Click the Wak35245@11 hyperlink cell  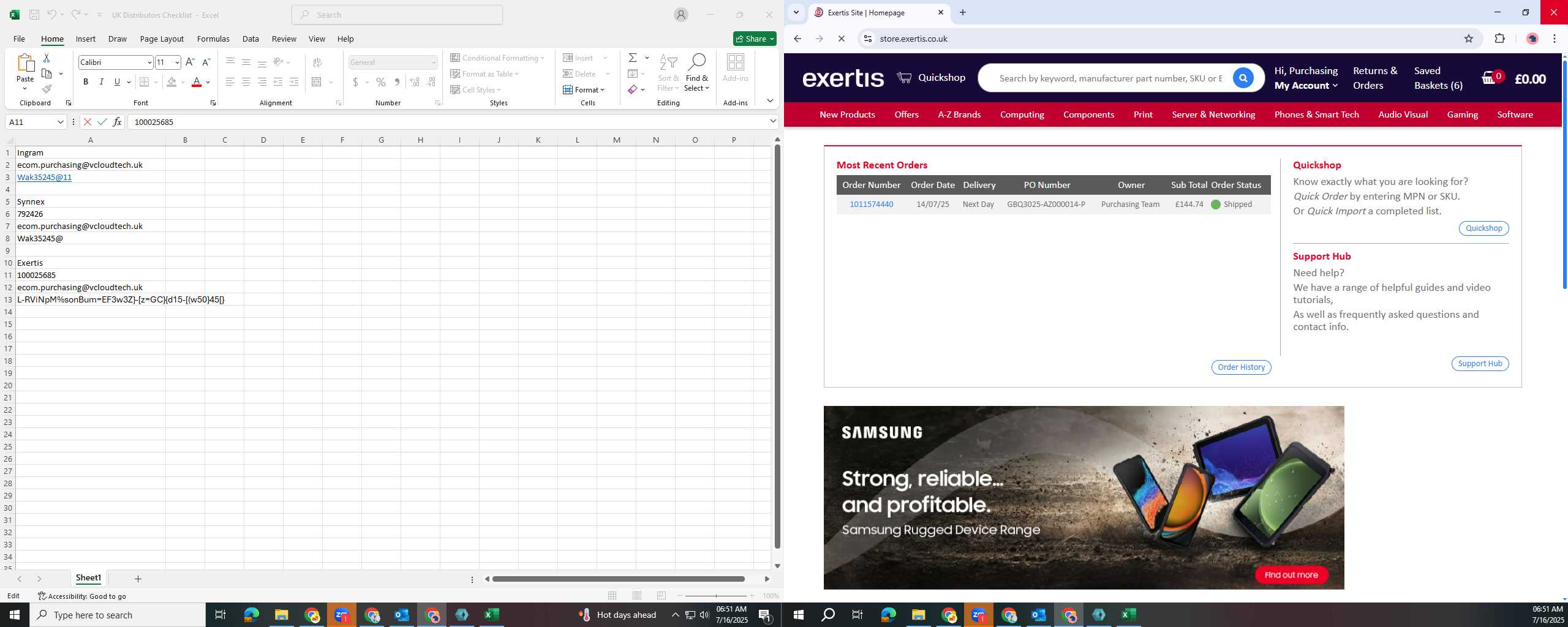point(44,177)
